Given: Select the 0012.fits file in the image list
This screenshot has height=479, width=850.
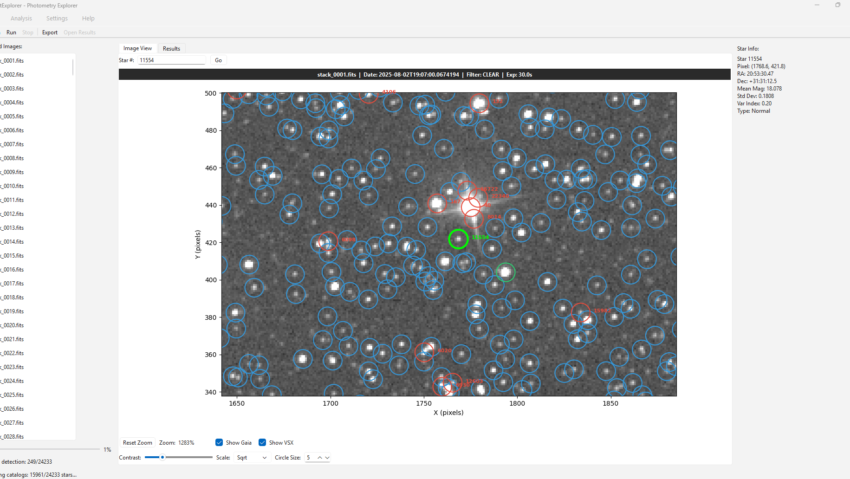Looking at the screenshot, I should (x=13, y=214).
